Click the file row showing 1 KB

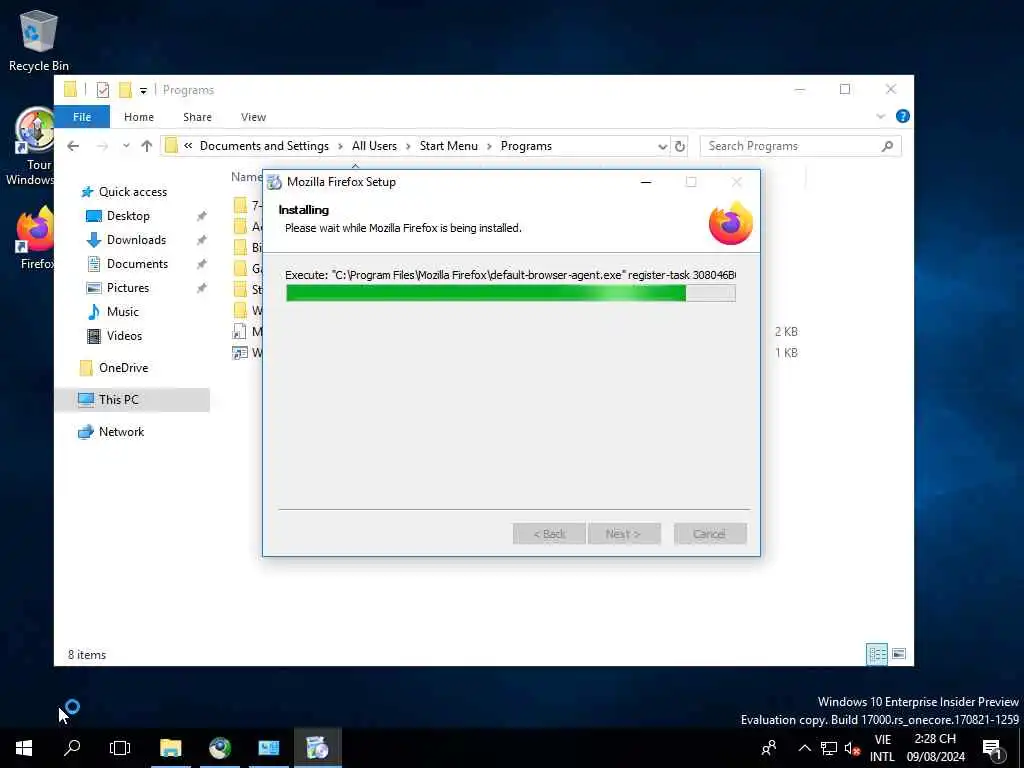click(516, 353)
